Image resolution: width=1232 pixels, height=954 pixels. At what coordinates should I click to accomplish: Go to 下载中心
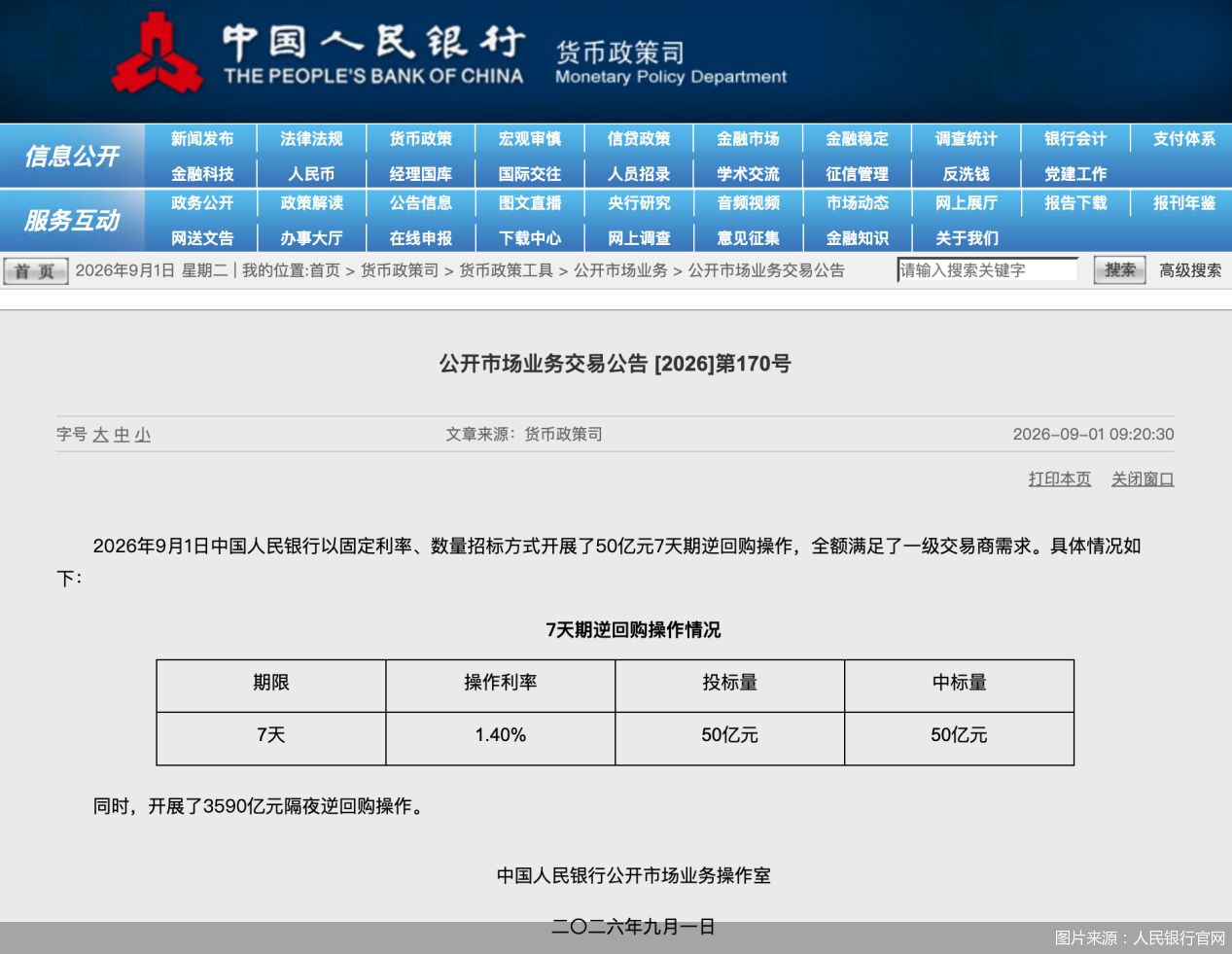(x=530, y=238)
